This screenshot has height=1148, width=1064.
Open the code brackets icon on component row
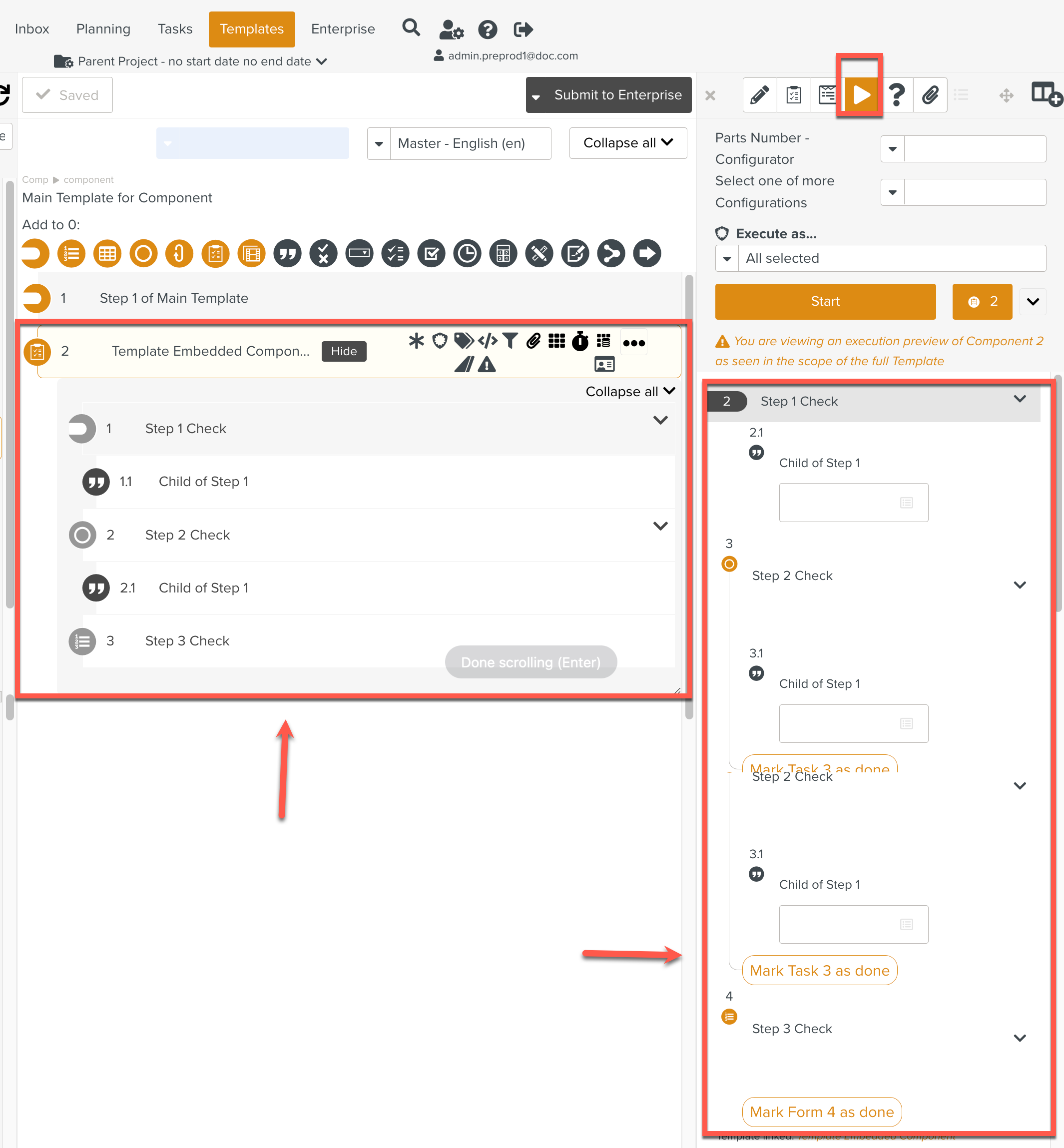tap(488, 341)
